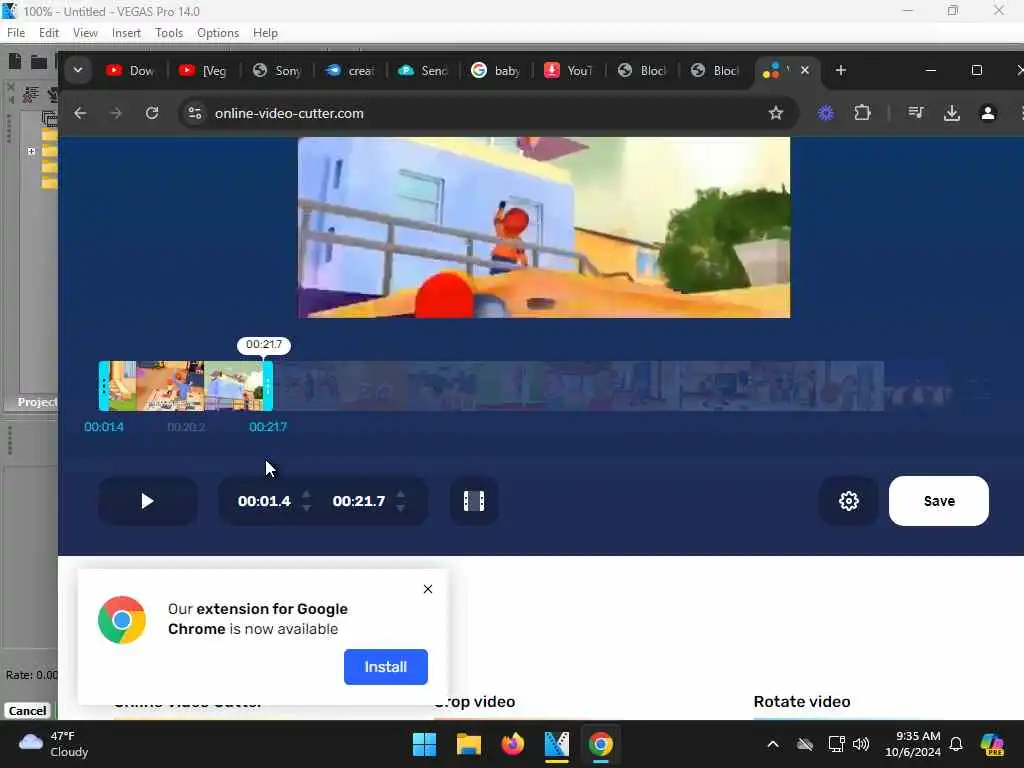Viewport: 1024px width, 768px height.
Task: Open the Chrome profile avatar icon
Action: coord(988,113)
